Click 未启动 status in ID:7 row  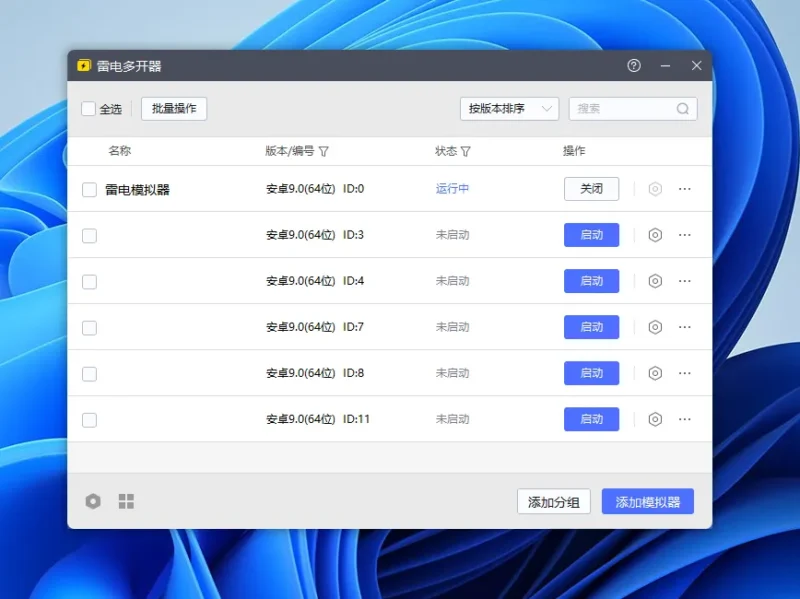[x=452, y=327]
